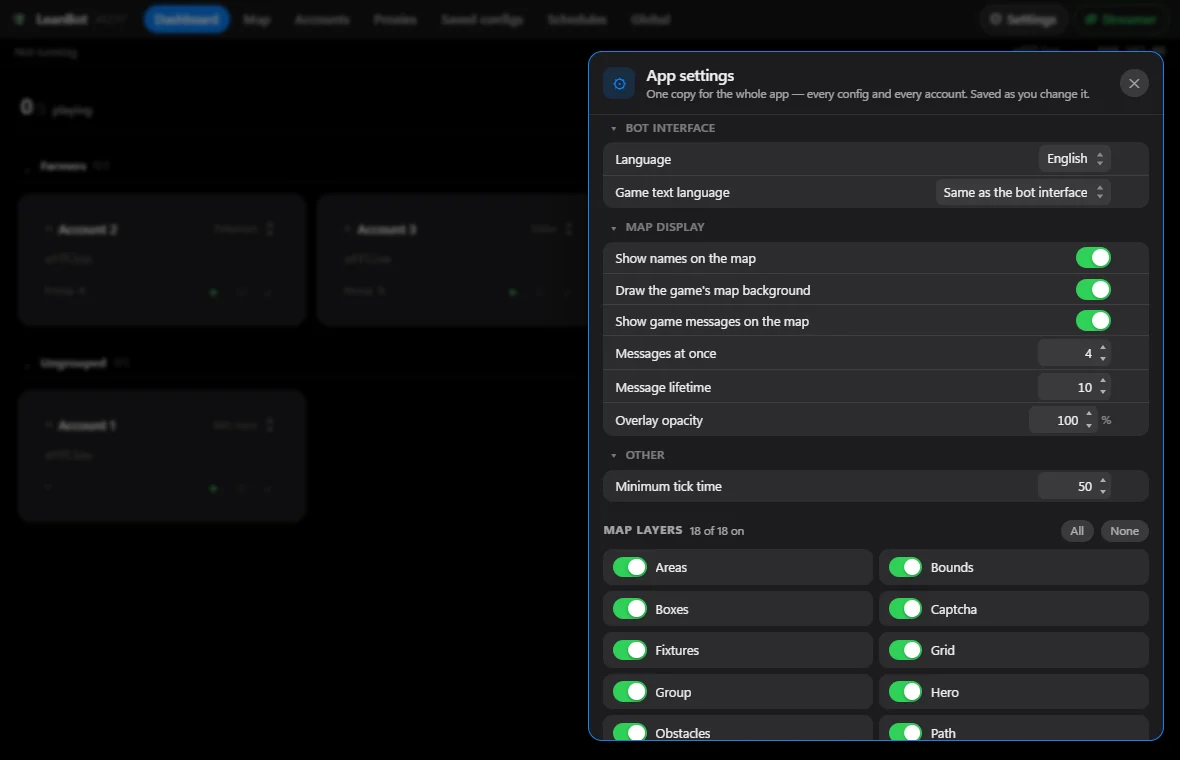Open the Language dropdown
Screen dimensions: 1180x760
click(x=1075, y=159)
